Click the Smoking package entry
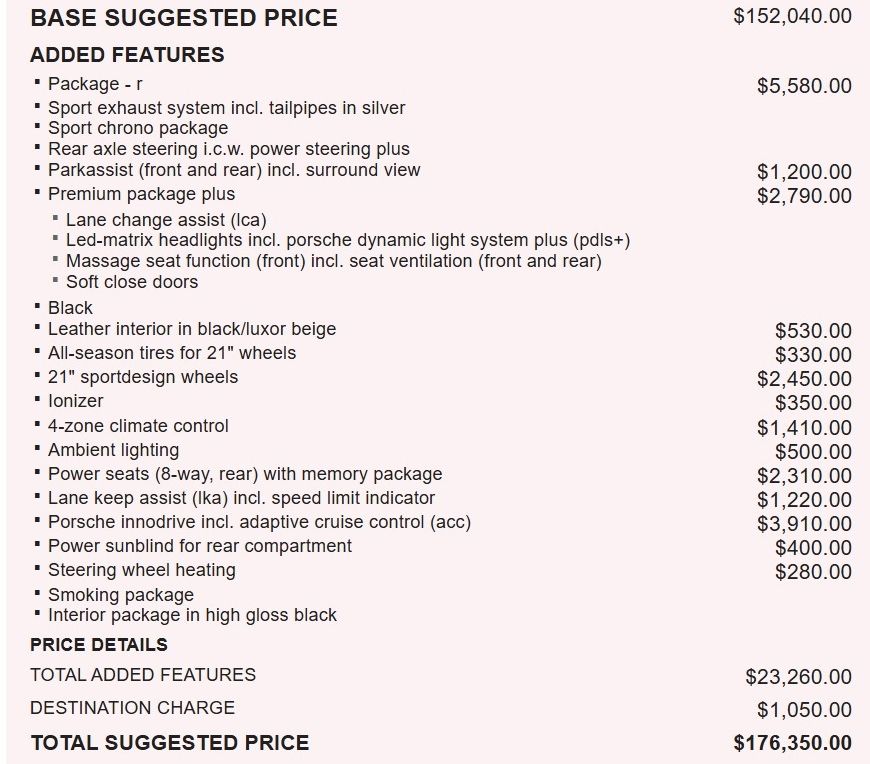This screenshot has width=870, height=764. click(121, 595)
